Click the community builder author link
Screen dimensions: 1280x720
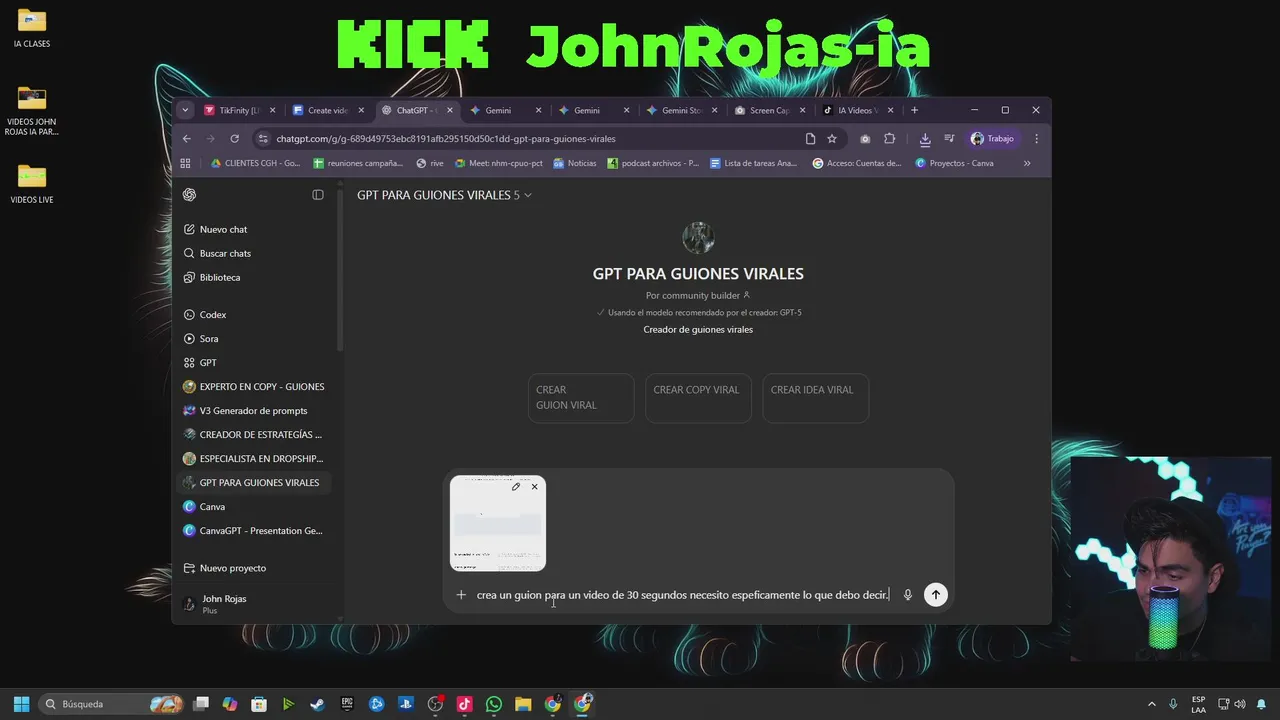click(x=698, y=296)
